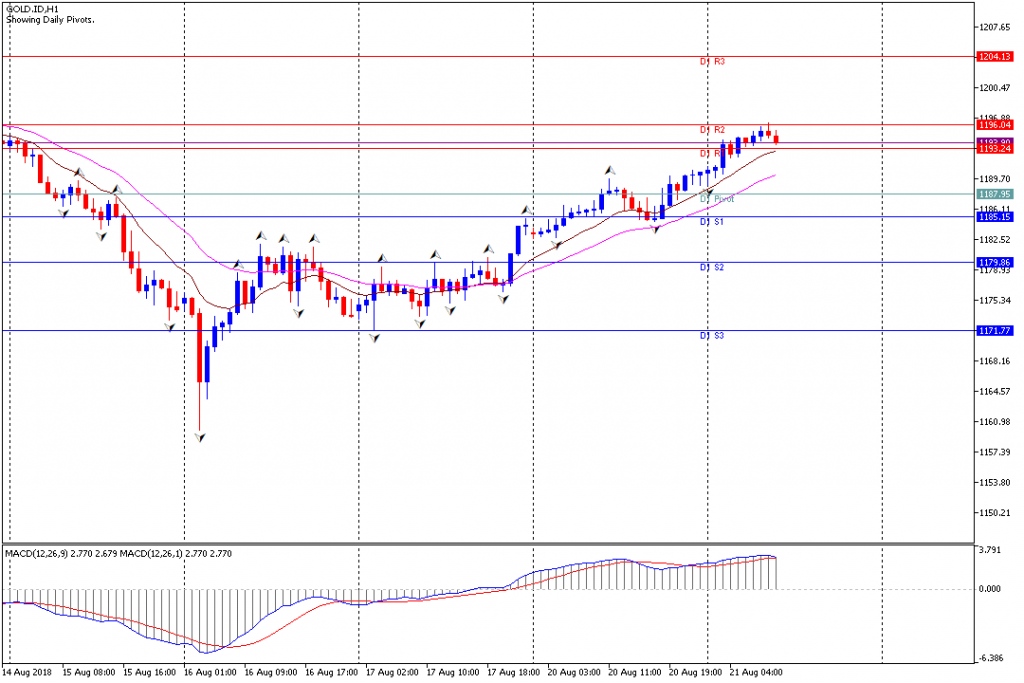Click the 21 Aug 04:00 time label
The width and height of the screenshot is (1024, 683).
coord(756,672)
